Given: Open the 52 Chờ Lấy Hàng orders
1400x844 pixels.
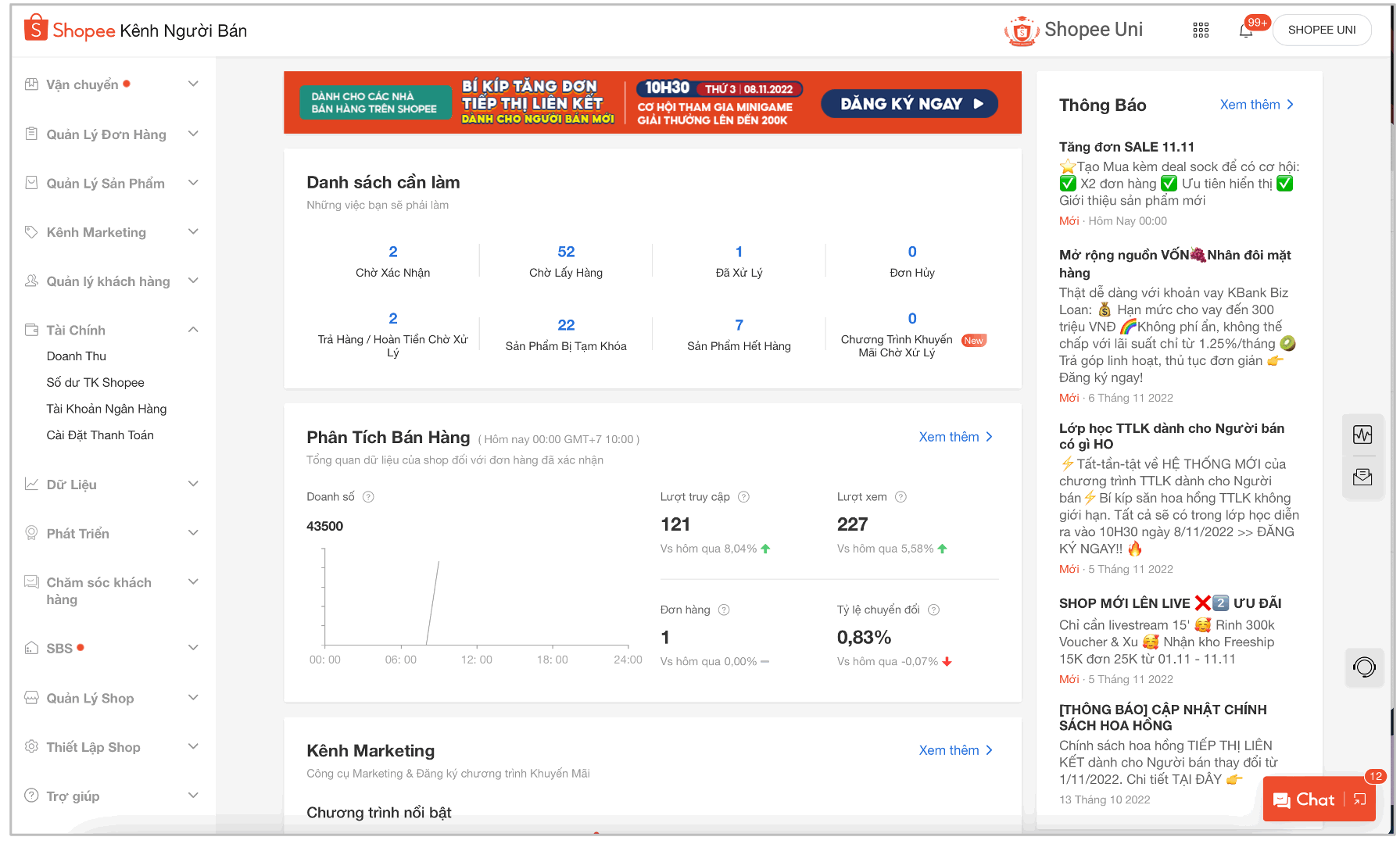Looking at the screenshot, I should [566, 260].
